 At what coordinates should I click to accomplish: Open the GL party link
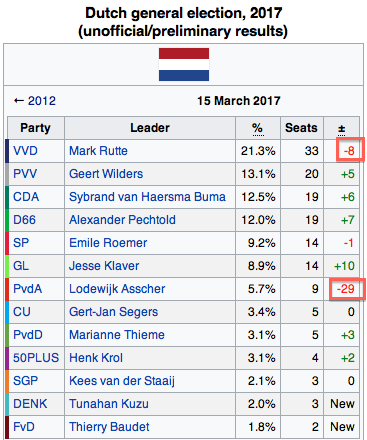(x=21, y=266)
